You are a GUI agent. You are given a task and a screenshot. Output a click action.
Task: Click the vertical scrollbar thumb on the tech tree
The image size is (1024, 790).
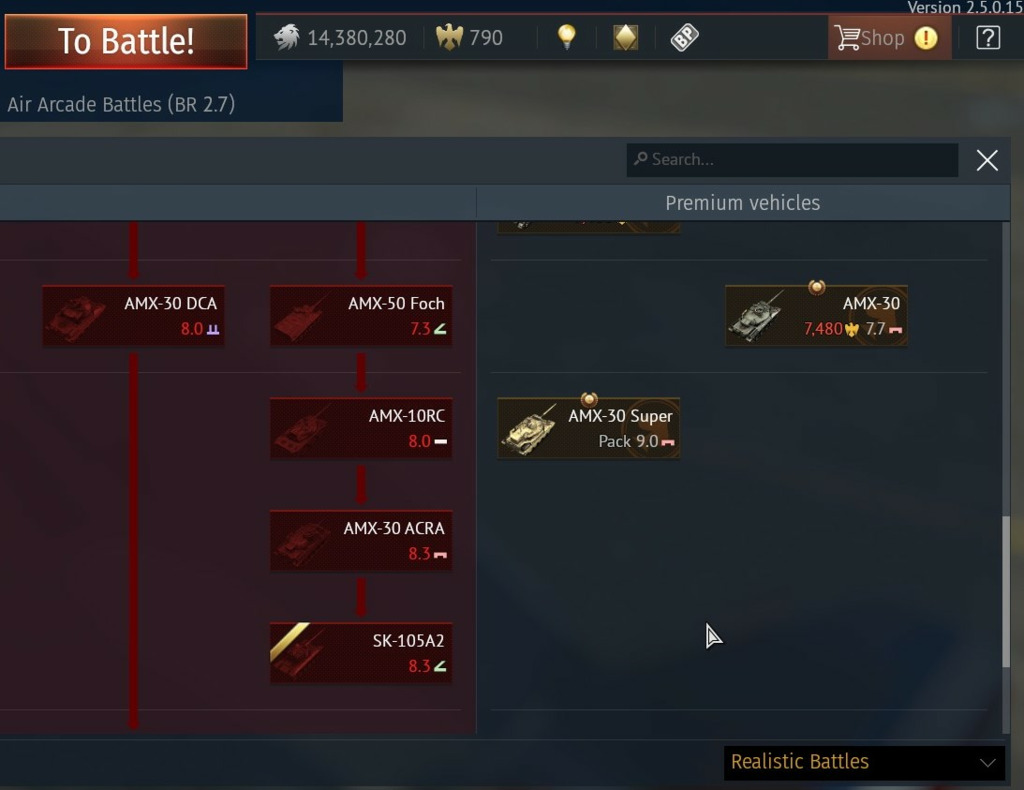[x=1006, y=592]
